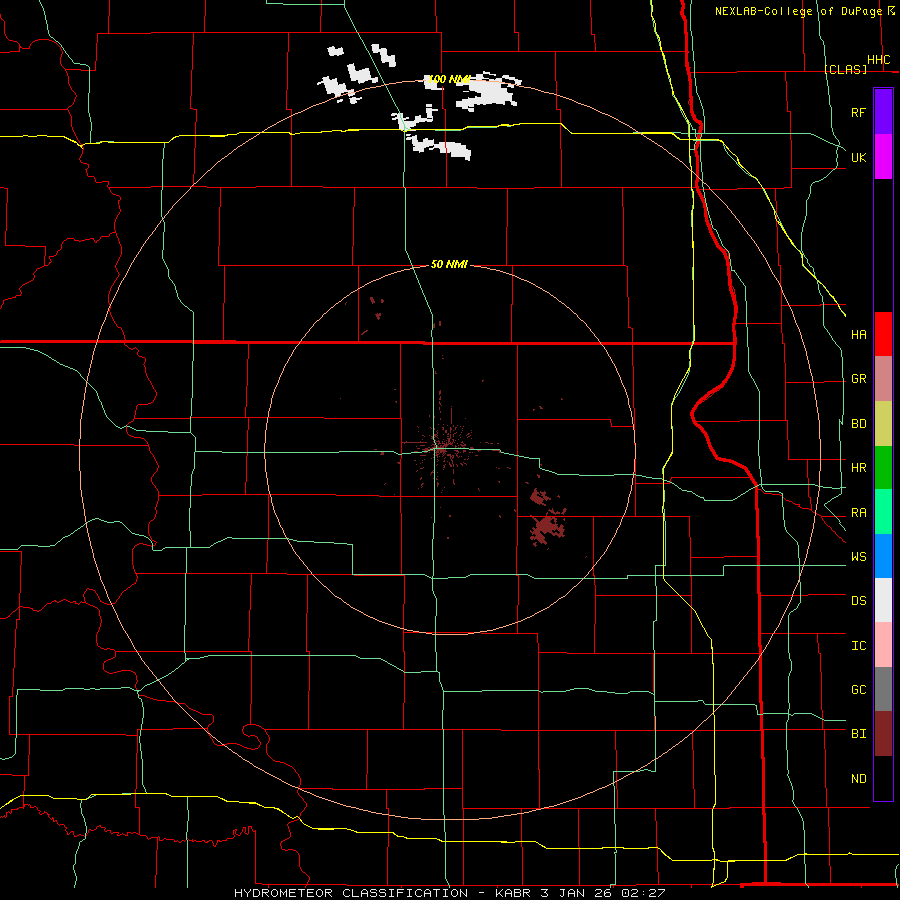Click the dark green HR legend swatch
The height and width of the screenshot is (900, 900).
(x=883, y=468)
